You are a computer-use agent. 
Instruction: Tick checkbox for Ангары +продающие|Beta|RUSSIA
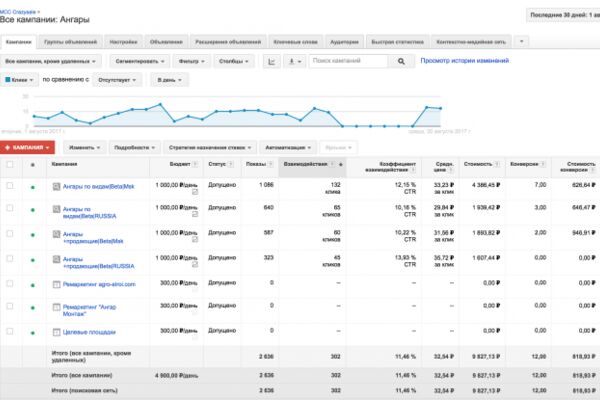(x=10, y=258)
